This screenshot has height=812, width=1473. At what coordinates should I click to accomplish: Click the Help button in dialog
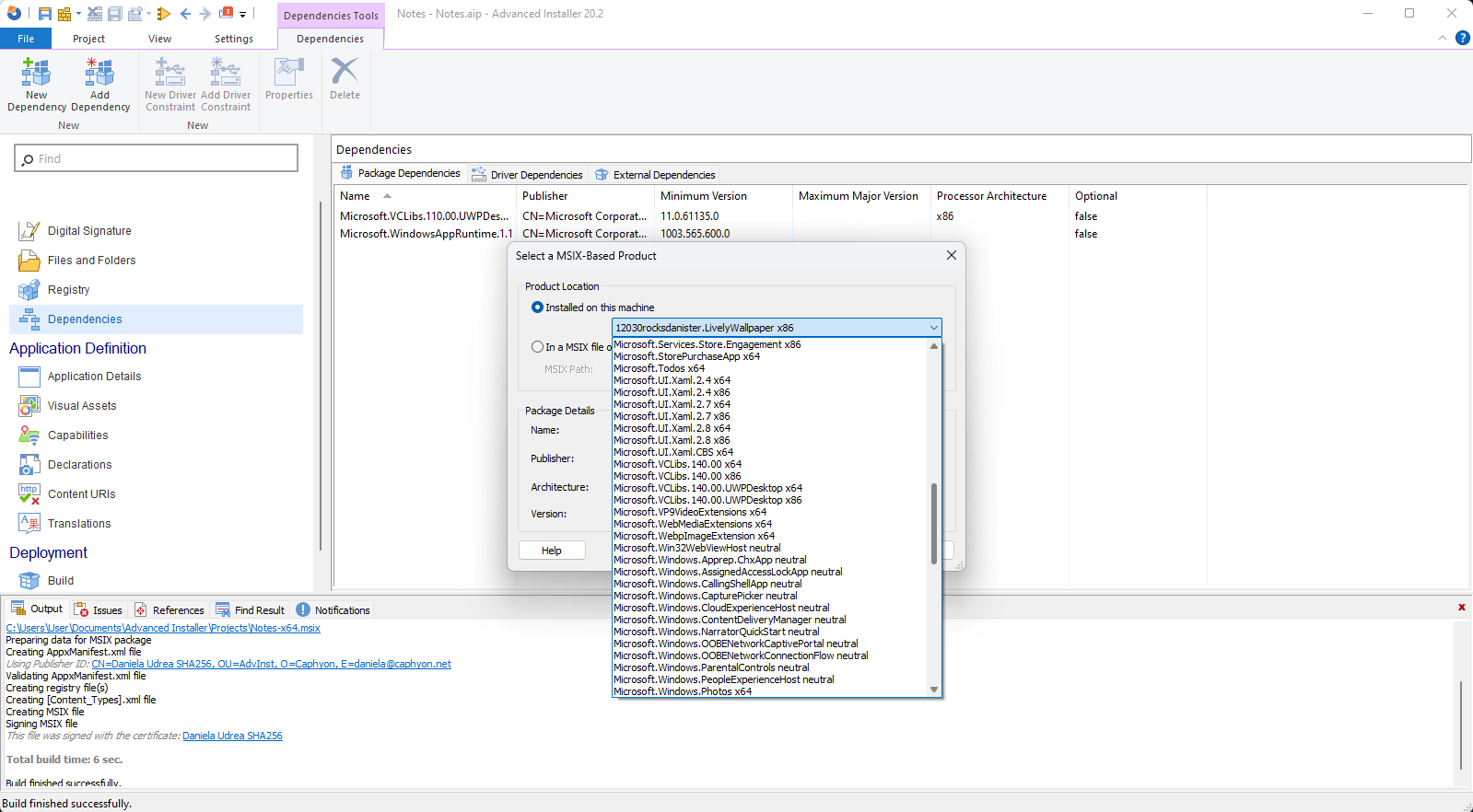click(552, 551)
